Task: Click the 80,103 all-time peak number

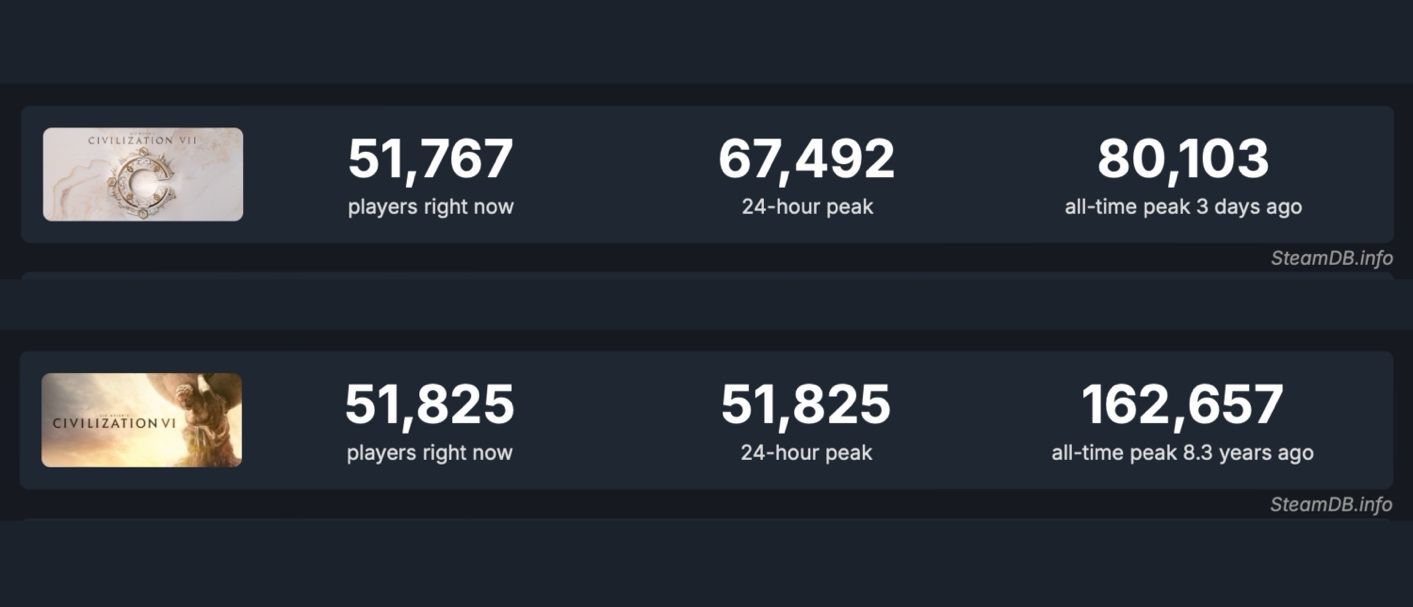Action: click(x=1183, y=160)
